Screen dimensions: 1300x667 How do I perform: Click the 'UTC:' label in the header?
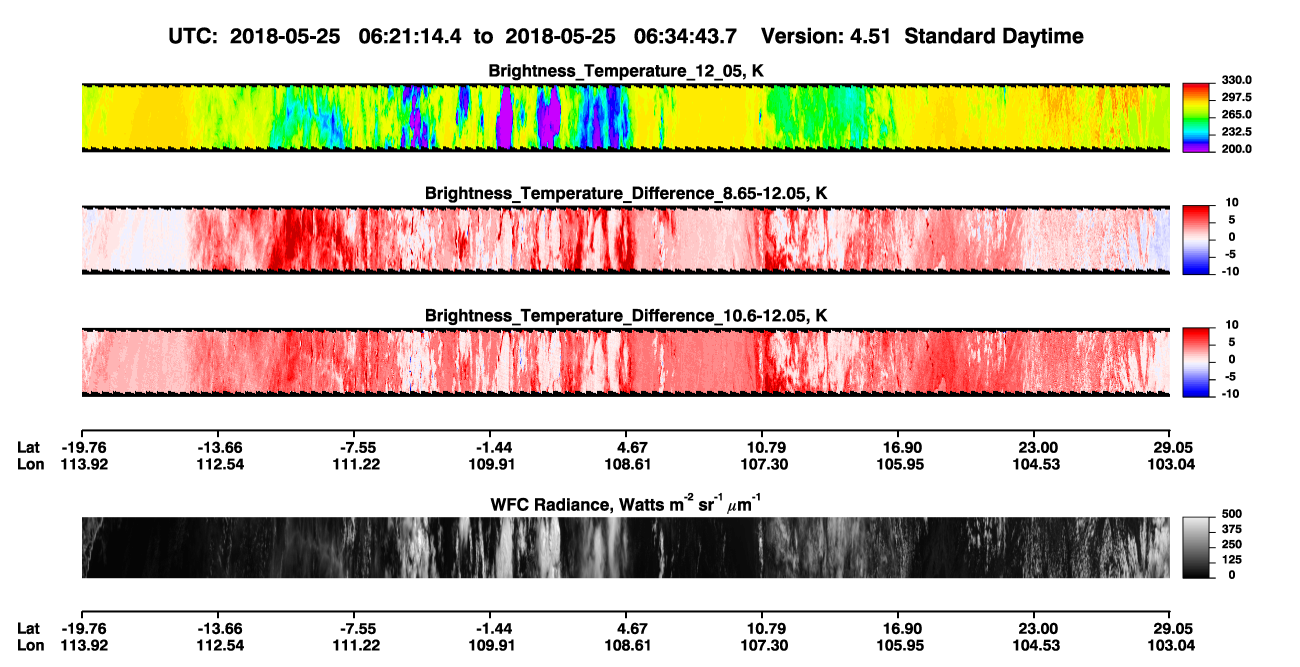pyautogui.click(x=192, y=36)
